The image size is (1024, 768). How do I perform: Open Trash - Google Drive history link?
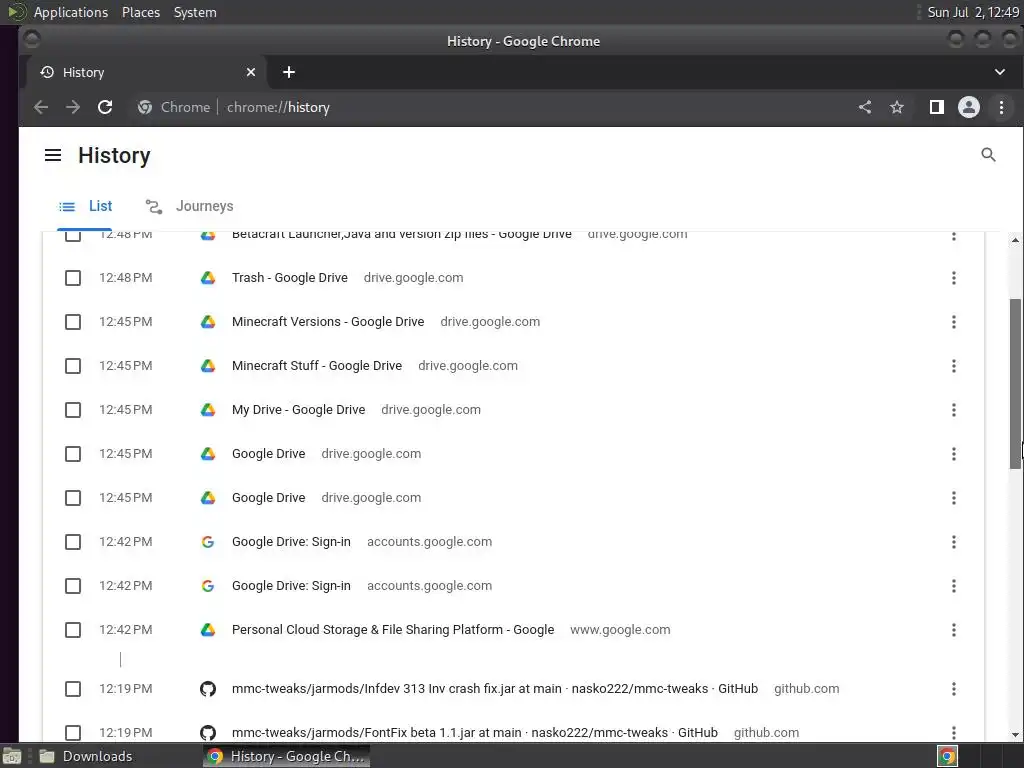289,278
